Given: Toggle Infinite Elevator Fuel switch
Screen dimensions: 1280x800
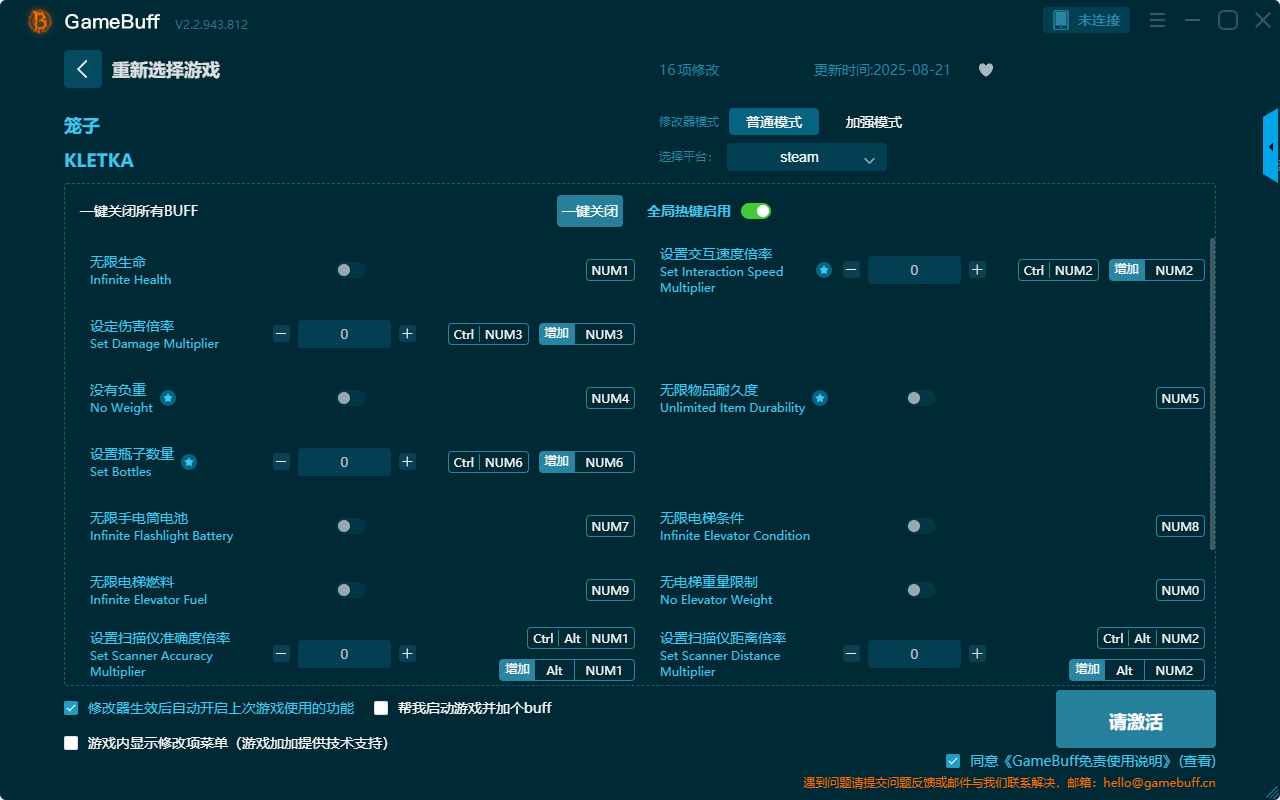Looking at the screenshot, I should [351, 590].
